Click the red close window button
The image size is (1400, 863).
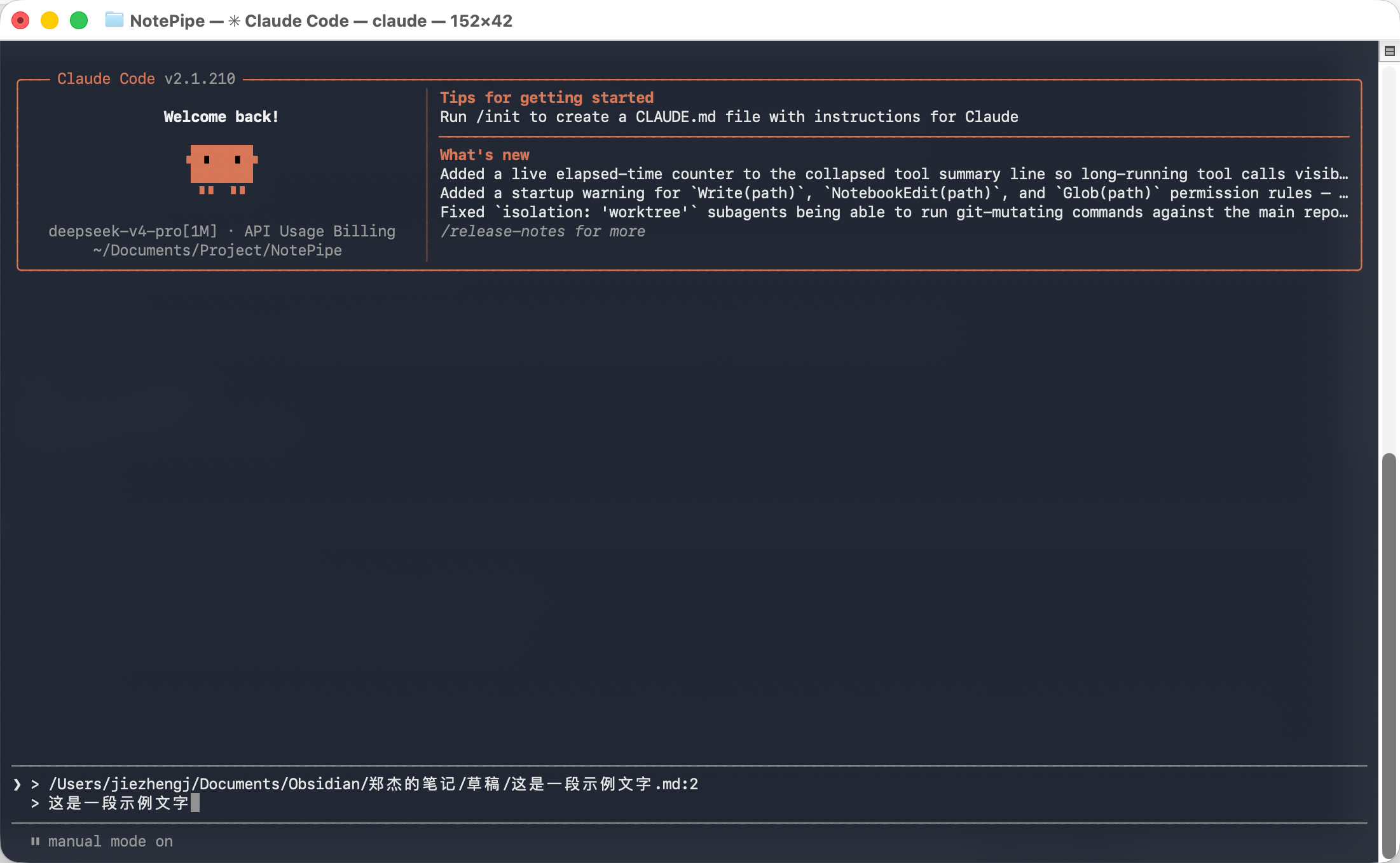point(20,21)
